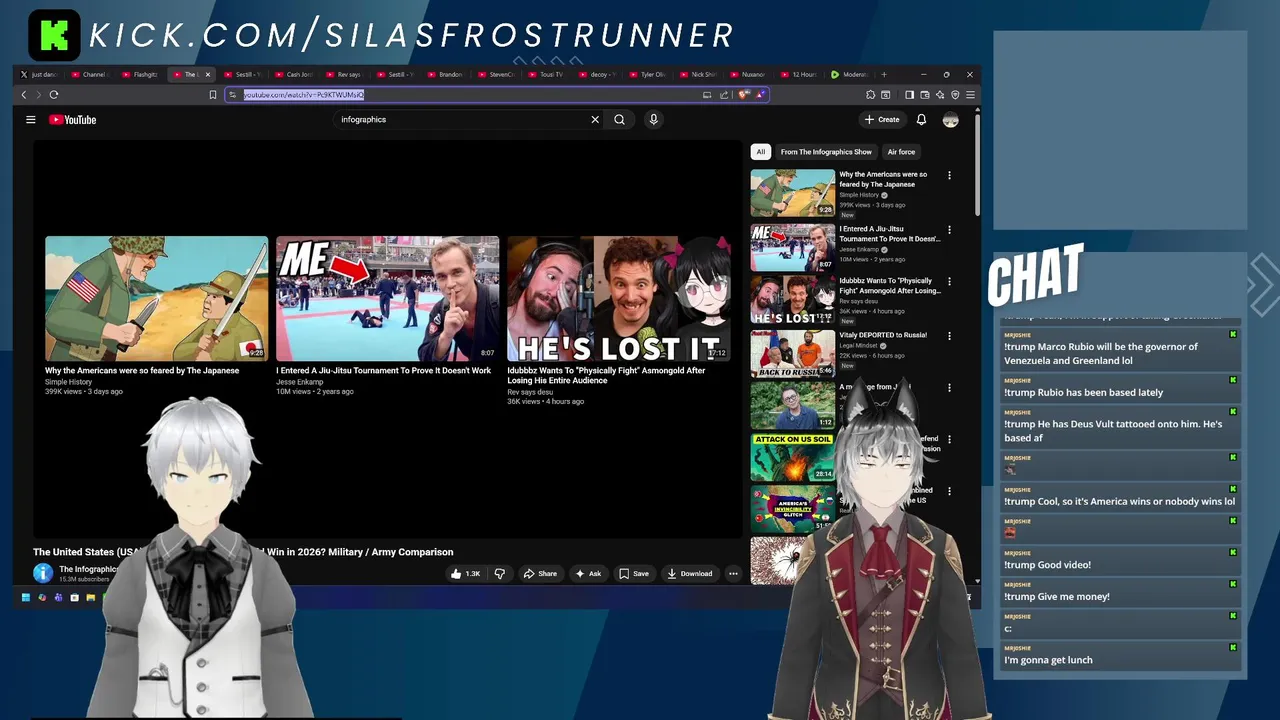Save the video to a playlist

tap(634, 574)
